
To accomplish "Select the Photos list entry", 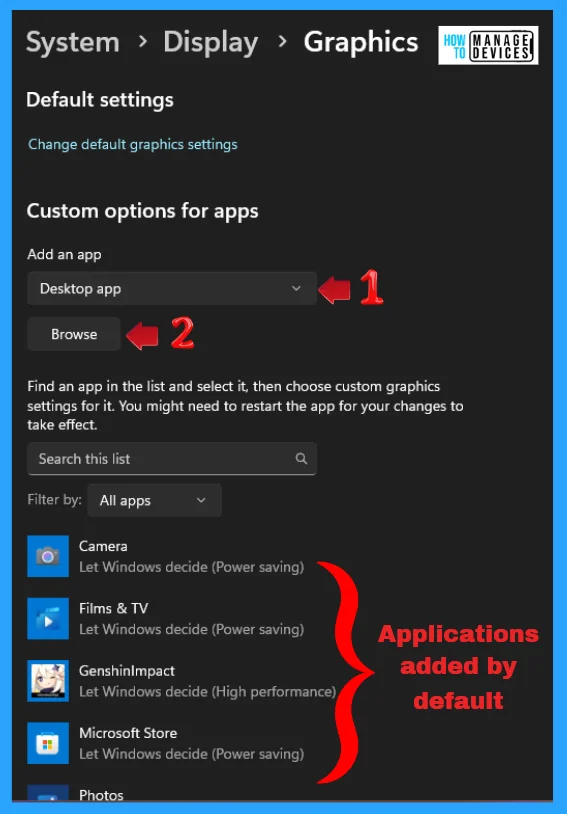I will coord(76,794).
